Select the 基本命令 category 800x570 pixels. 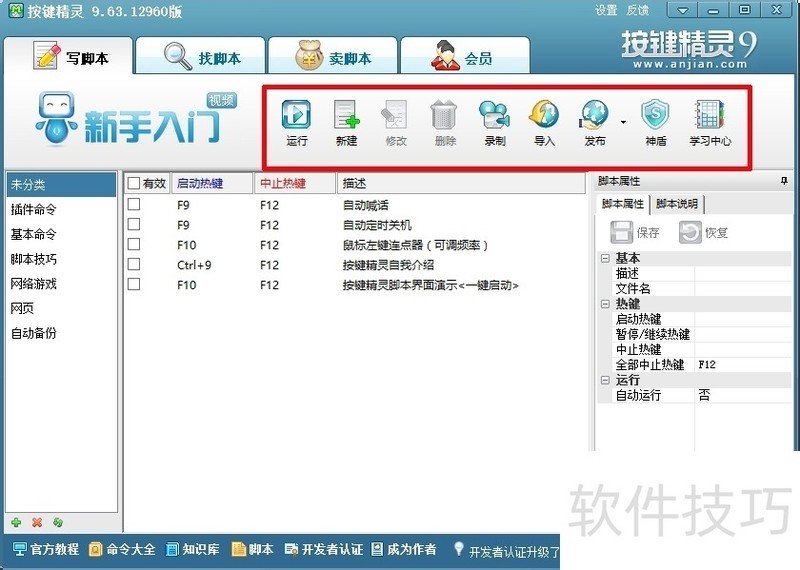61,234
